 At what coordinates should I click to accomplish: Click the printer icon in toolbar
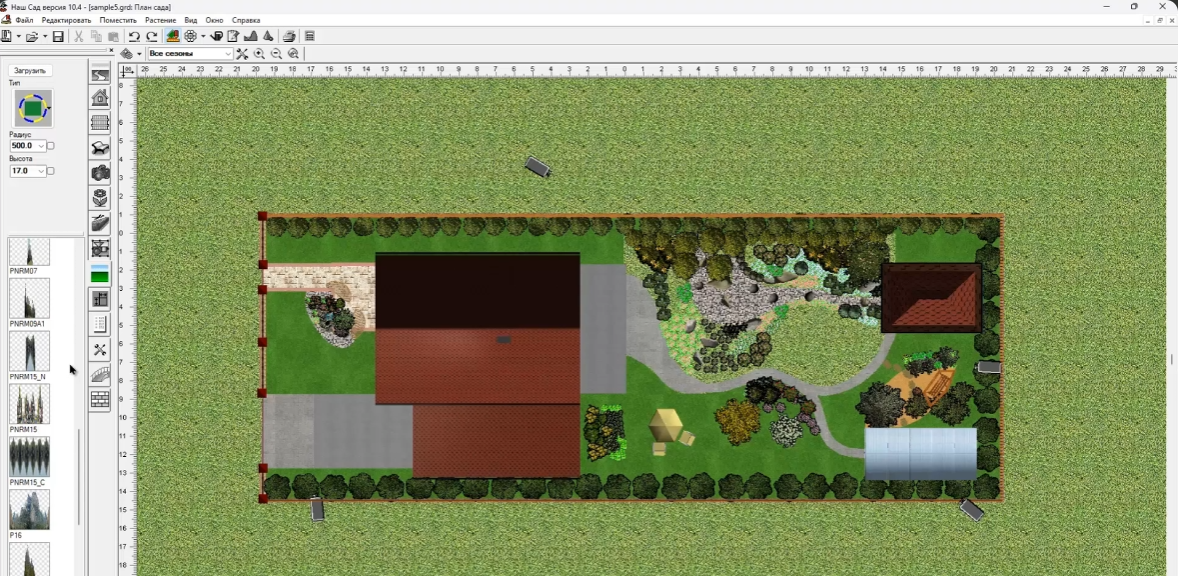(289, 36)
